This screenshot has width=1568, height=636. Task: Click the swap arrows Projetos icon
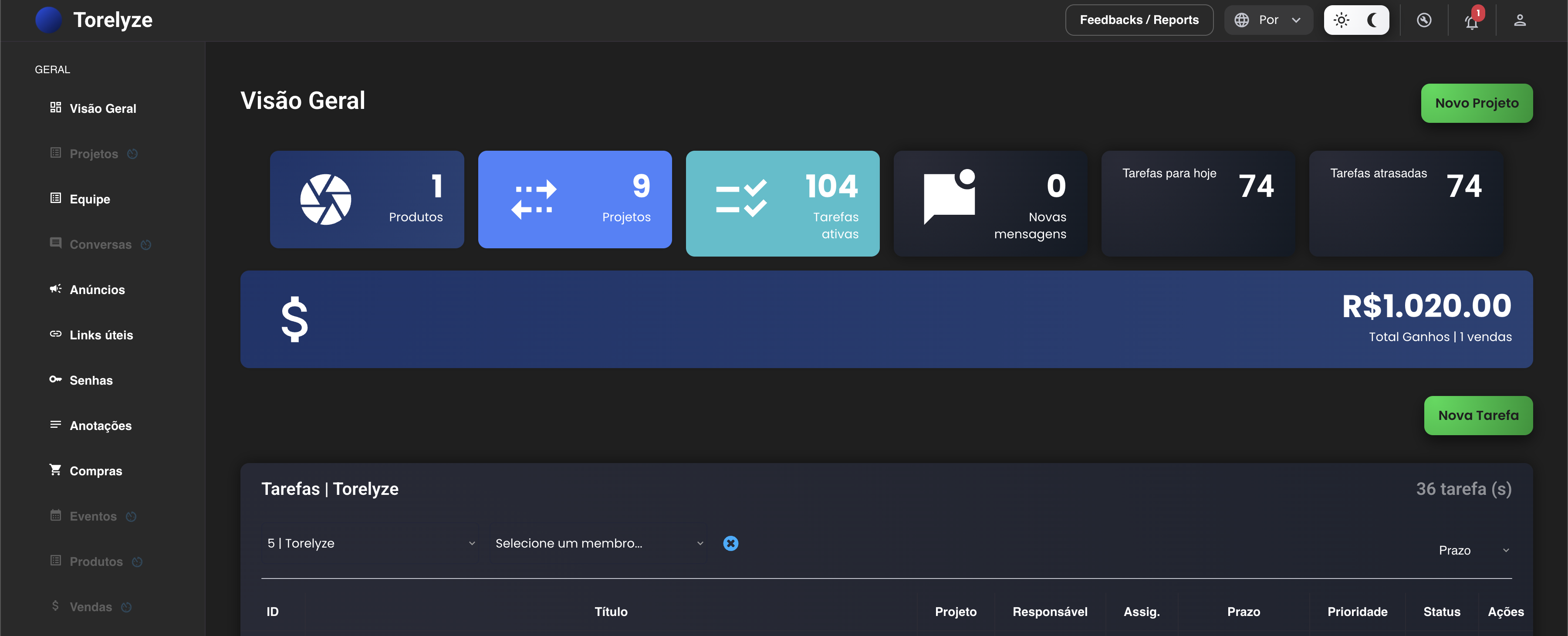533,200
